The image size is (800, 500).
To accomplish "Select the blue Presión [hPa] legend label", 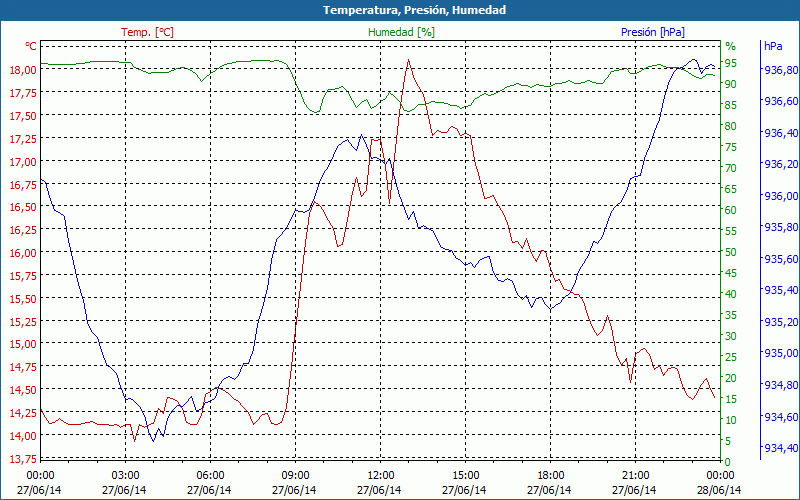I will pos(653,32).
